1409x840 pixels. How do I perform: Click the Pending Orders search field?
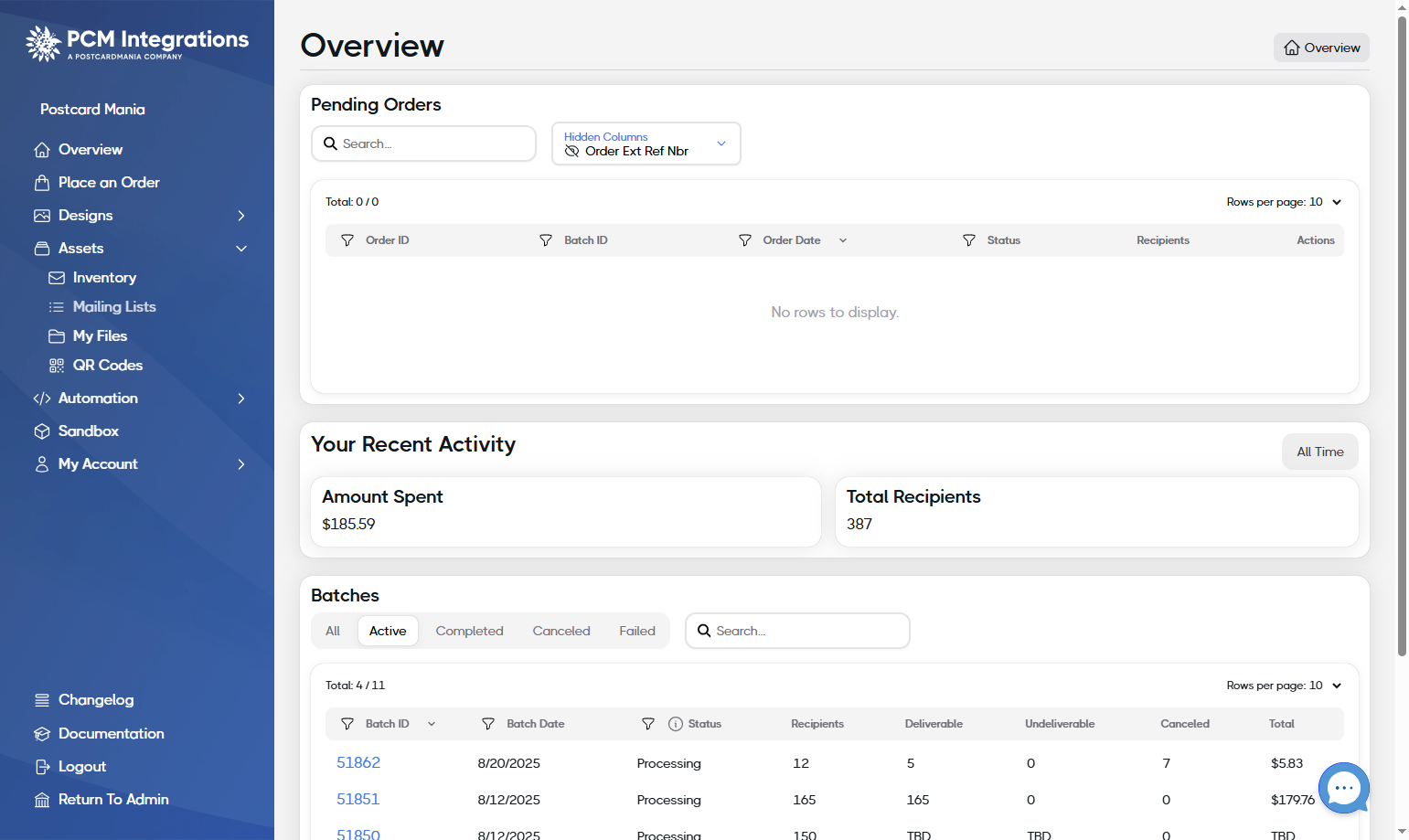point(424,144)
